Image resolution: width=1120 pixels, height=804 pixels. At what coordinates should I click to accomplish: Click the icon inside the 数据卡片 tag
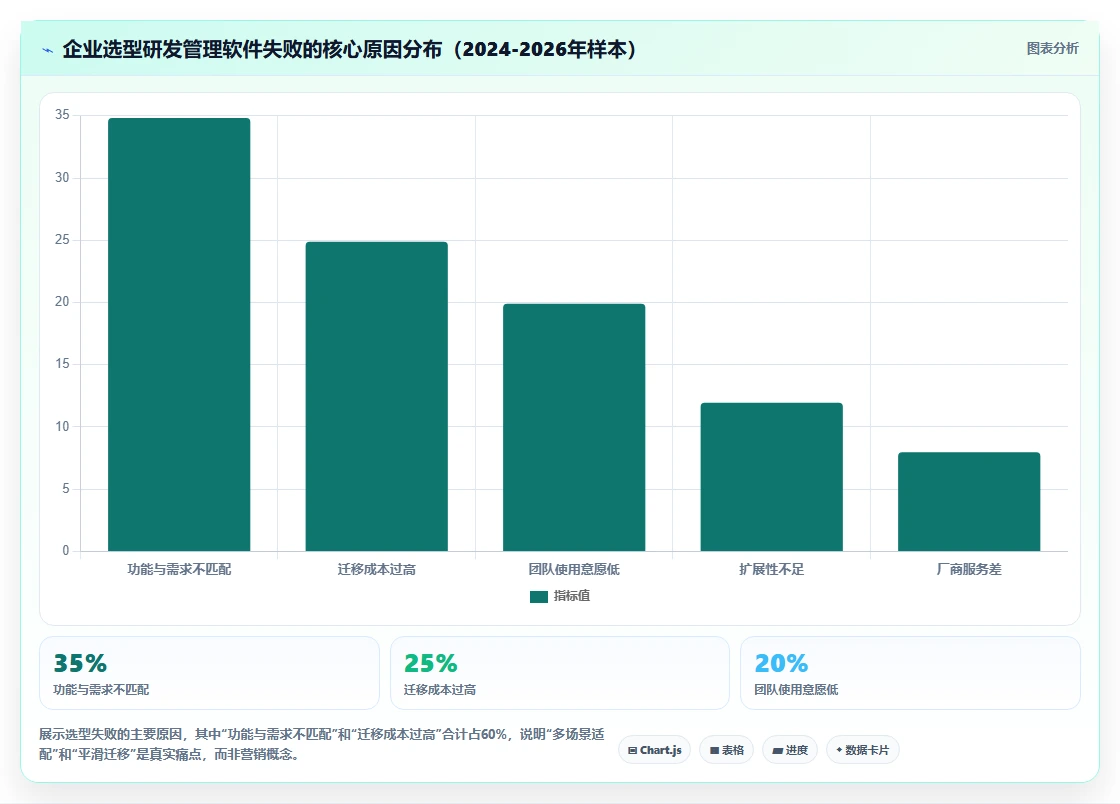pos(839,750)
